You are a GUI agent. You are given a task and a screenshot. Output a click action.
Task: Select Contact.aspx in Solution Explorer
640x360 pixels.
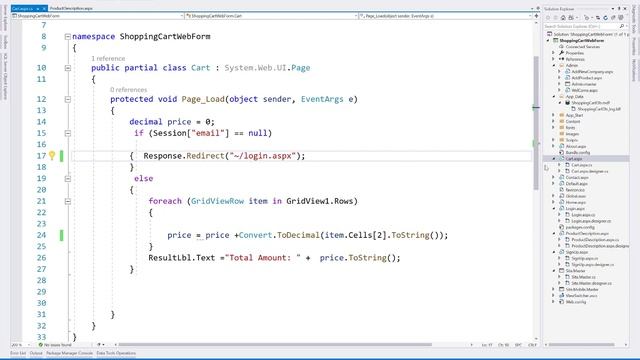click(577, 178)
